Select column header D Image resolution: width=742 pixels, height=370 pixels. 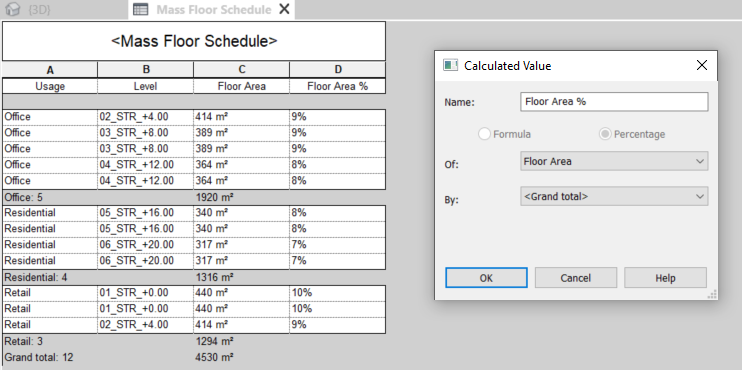pos(337,70)
